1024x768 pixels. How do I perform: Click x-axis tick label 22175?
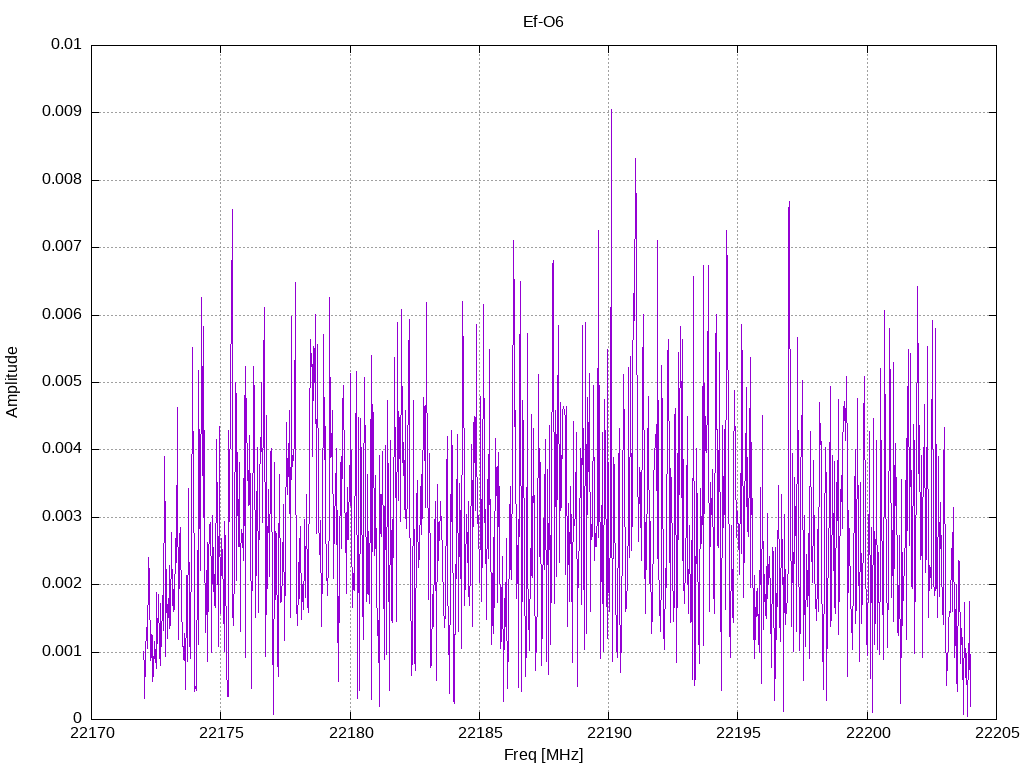tap(221, 733)
